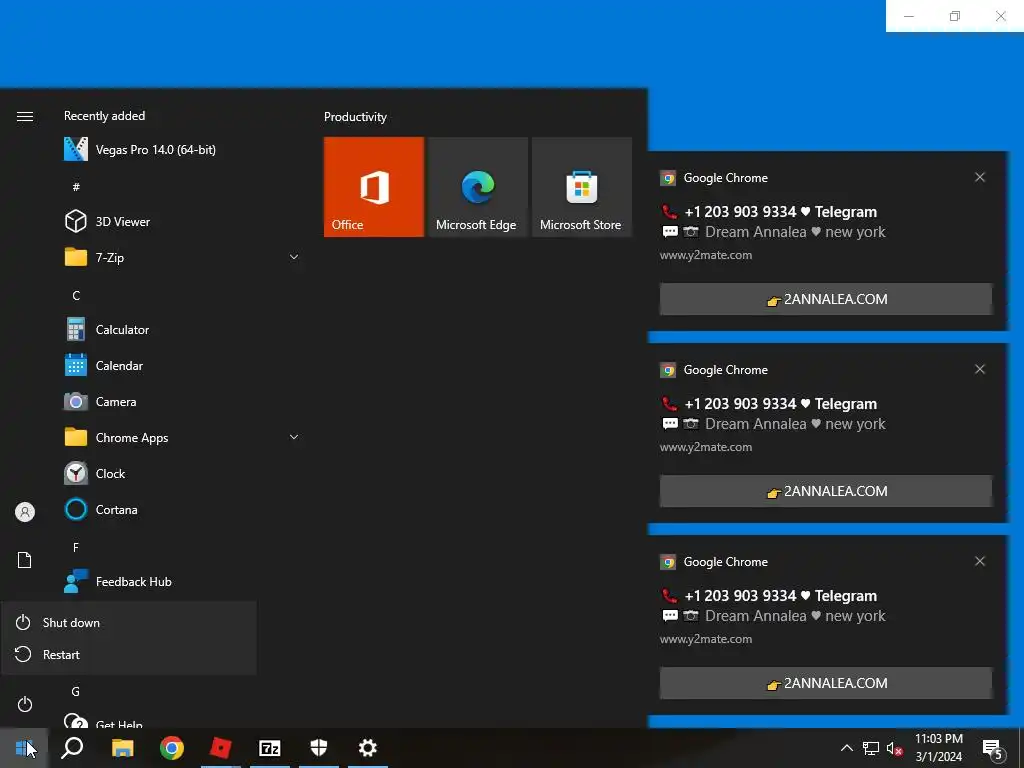Open the 7-Zip folder entry
Screen dimensions: 1024x768
pyautogui.click(x=182, y=257)
